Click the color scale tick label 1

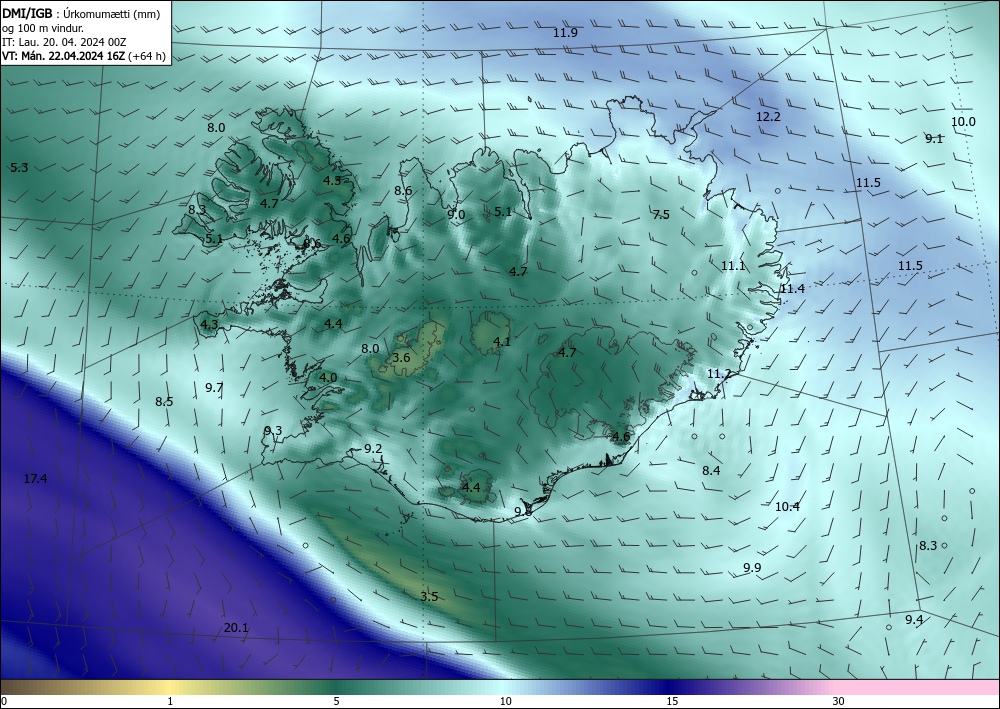click(x=170, y=701)
